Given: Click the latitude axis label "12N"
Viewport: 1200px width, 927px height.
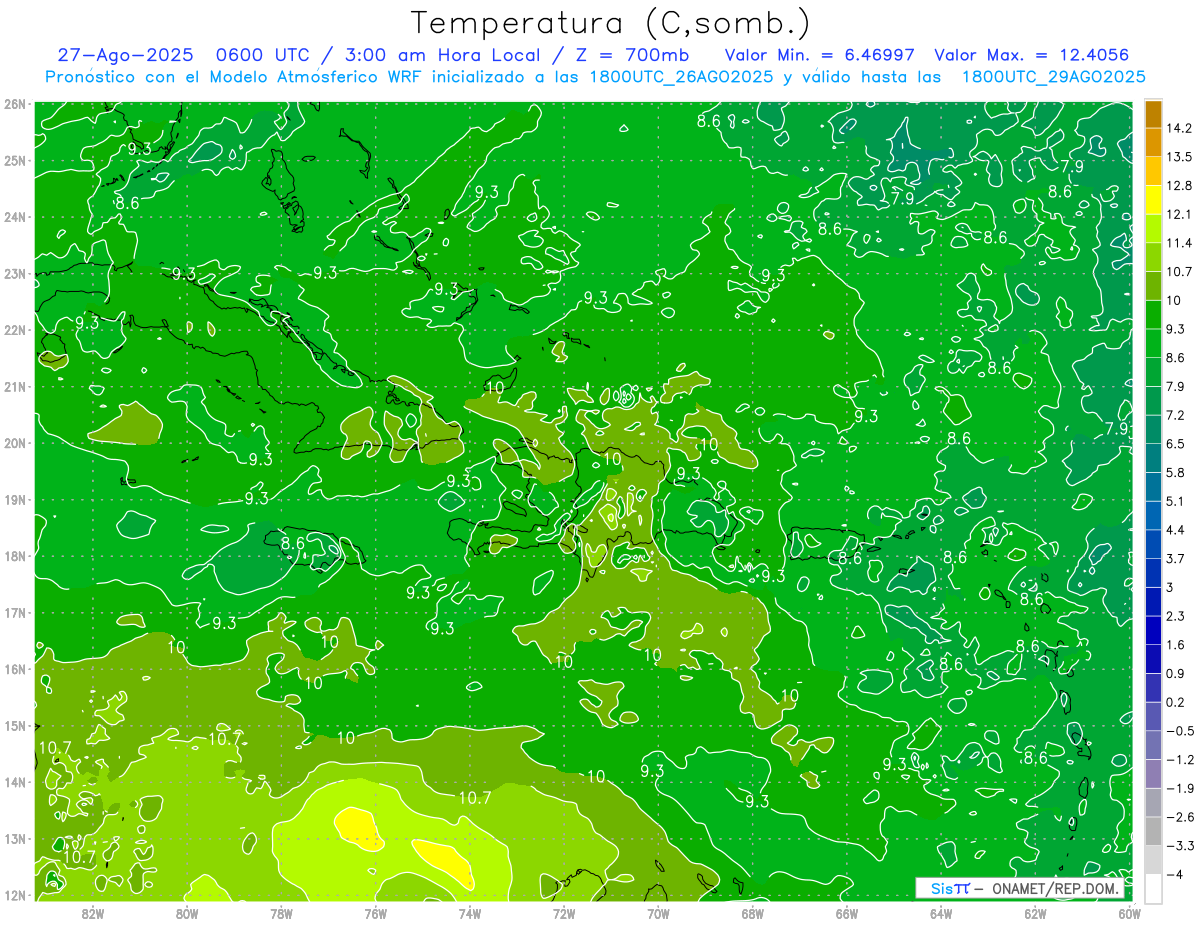Looking at the screenshot, I should point(14,895).
